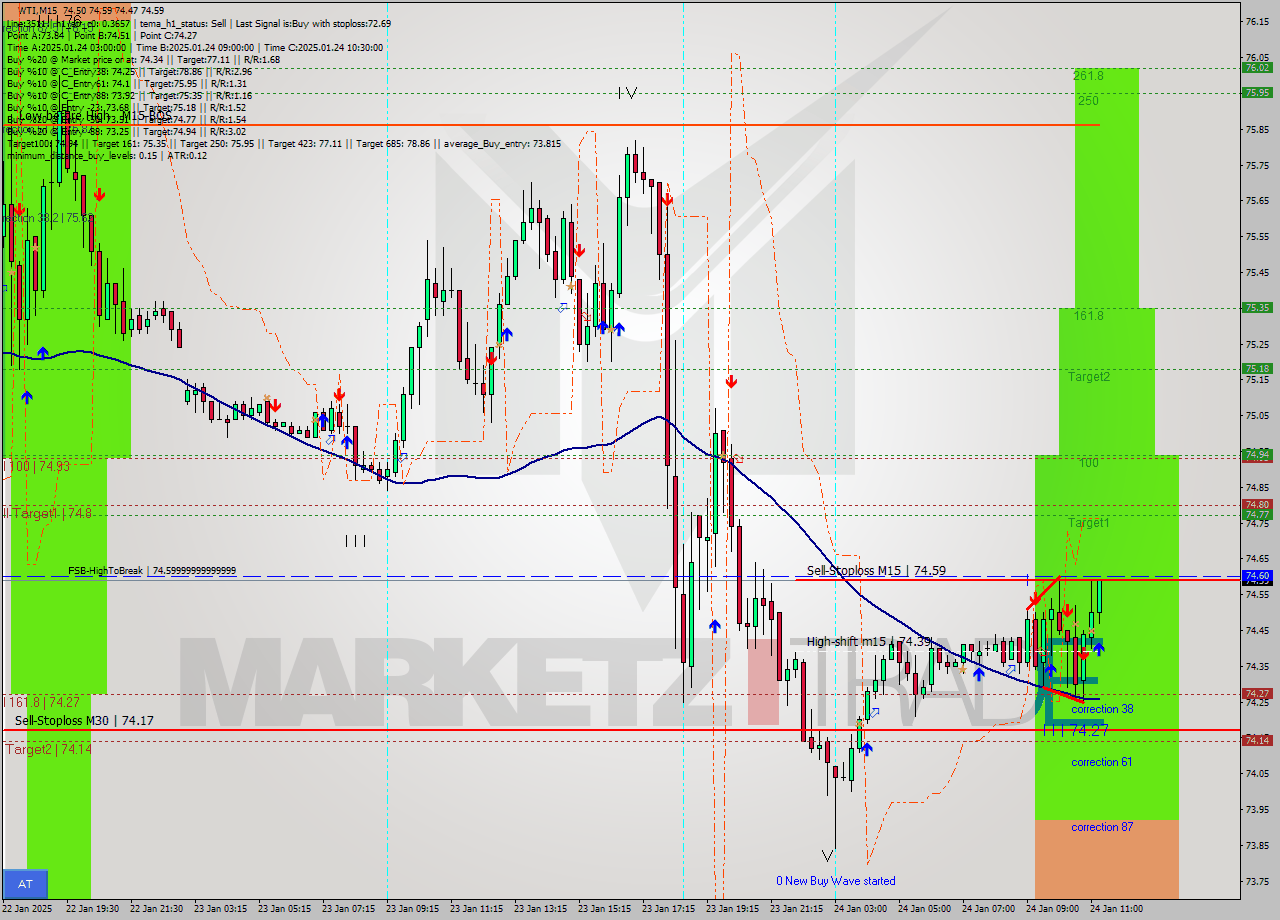Click the '261.8' Fibonacci label
The image size is (1280, 920).
click(1089, 76)
